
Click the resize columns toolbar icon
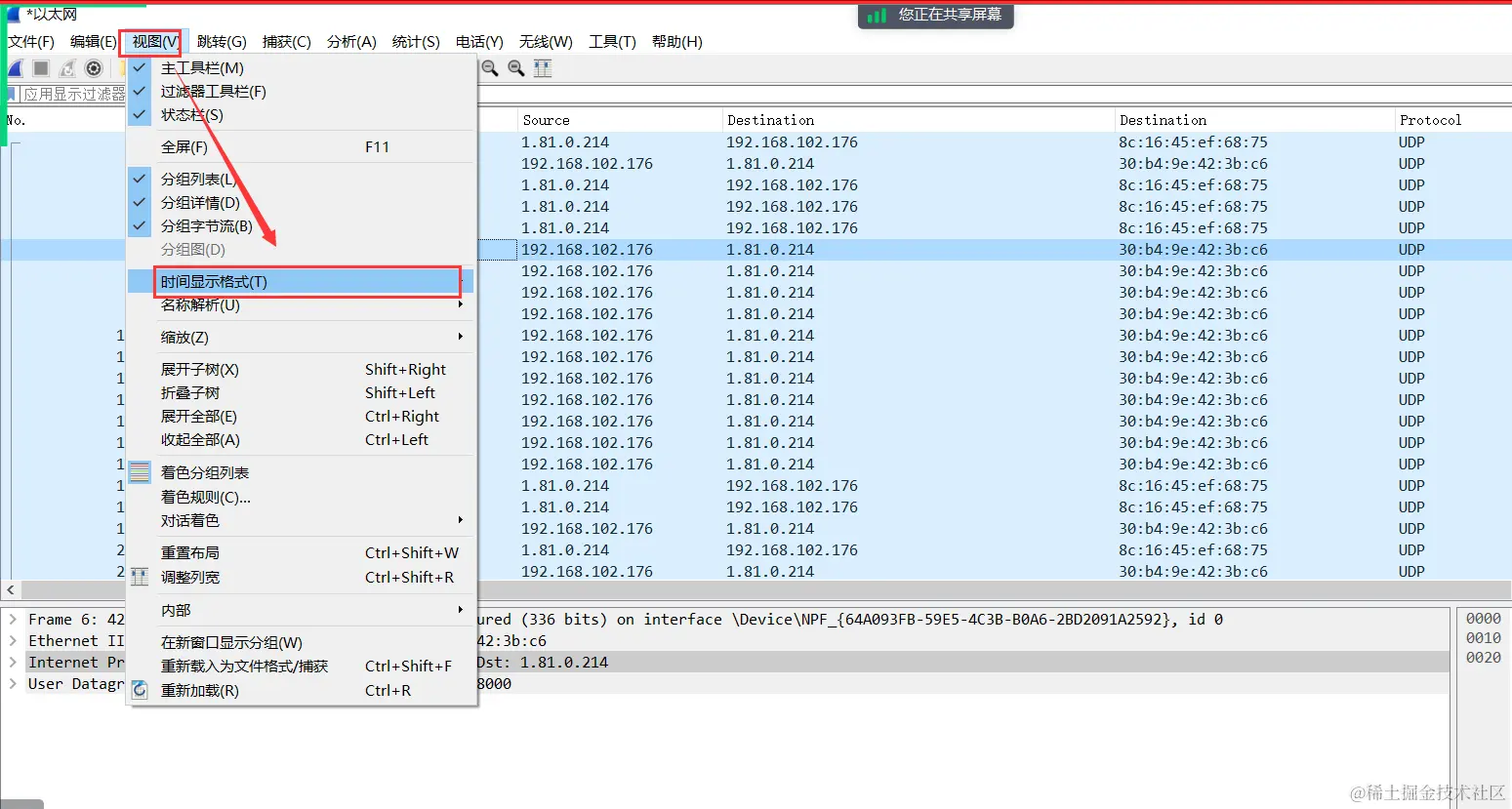pos(543,68)
